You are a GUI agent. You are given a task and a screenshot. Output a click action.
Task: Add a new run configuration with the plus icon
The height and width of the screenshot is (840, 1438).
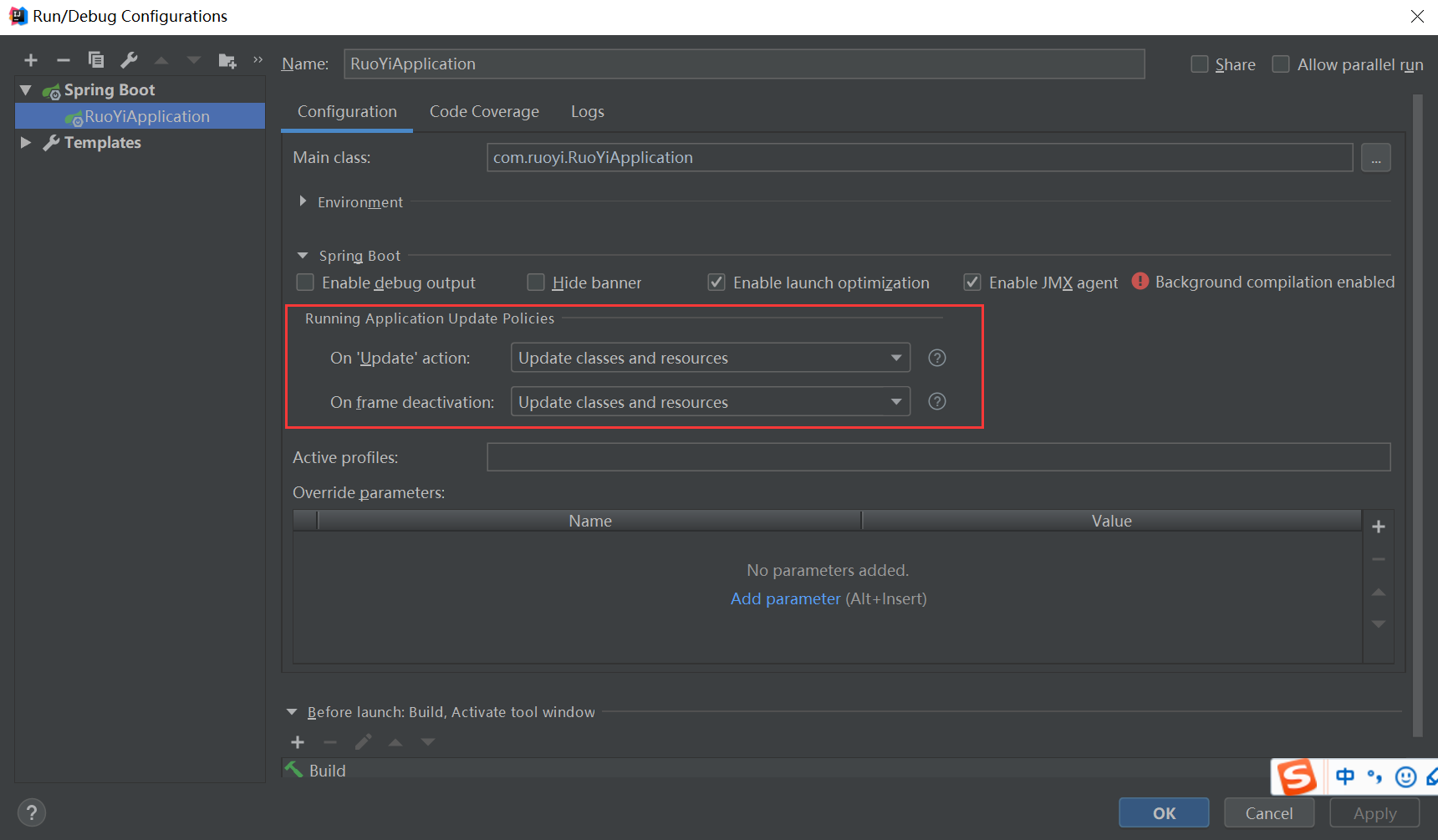31,59
